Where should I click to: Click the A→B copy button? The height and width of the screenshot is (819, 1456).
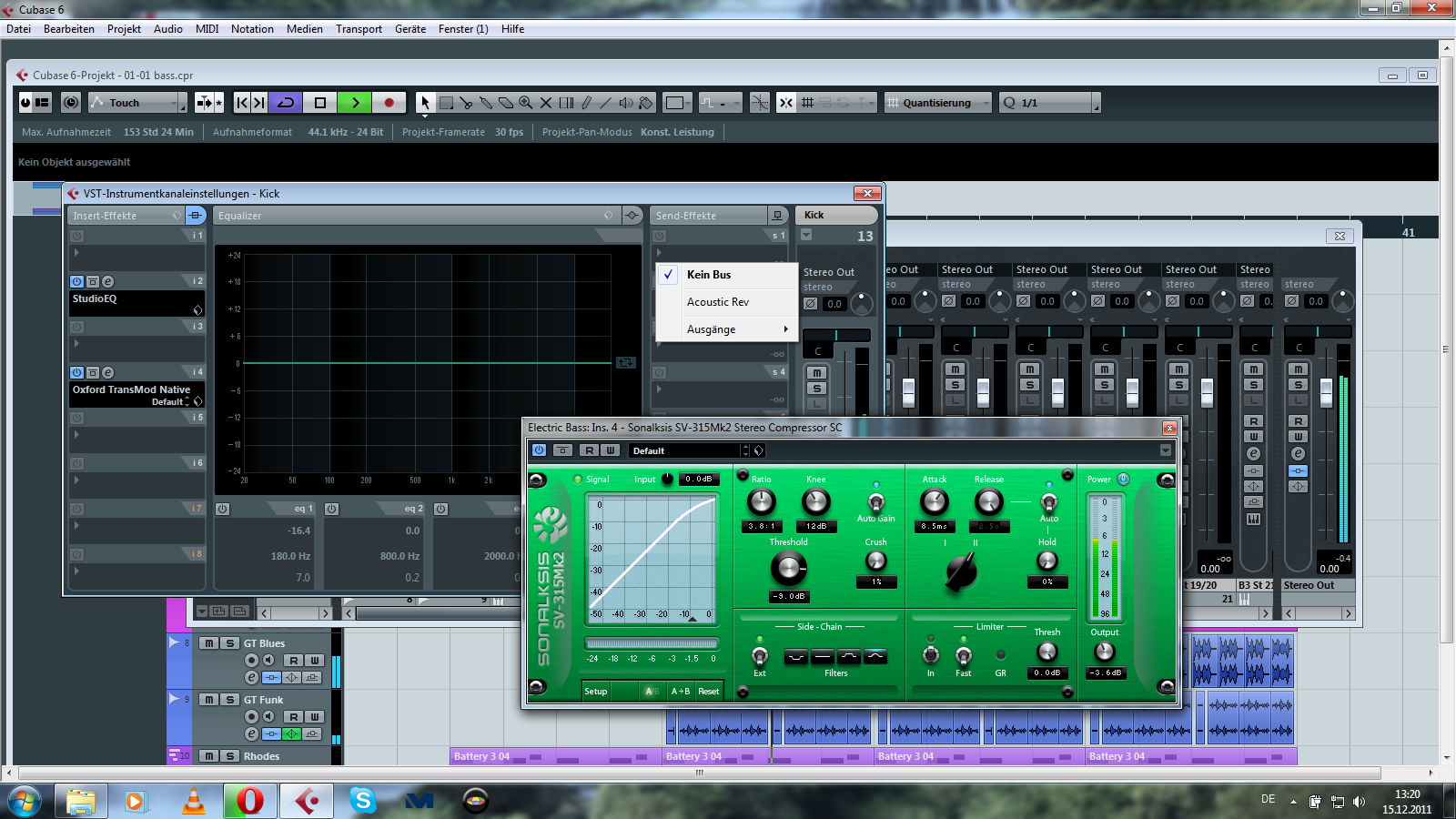point(681,692)
